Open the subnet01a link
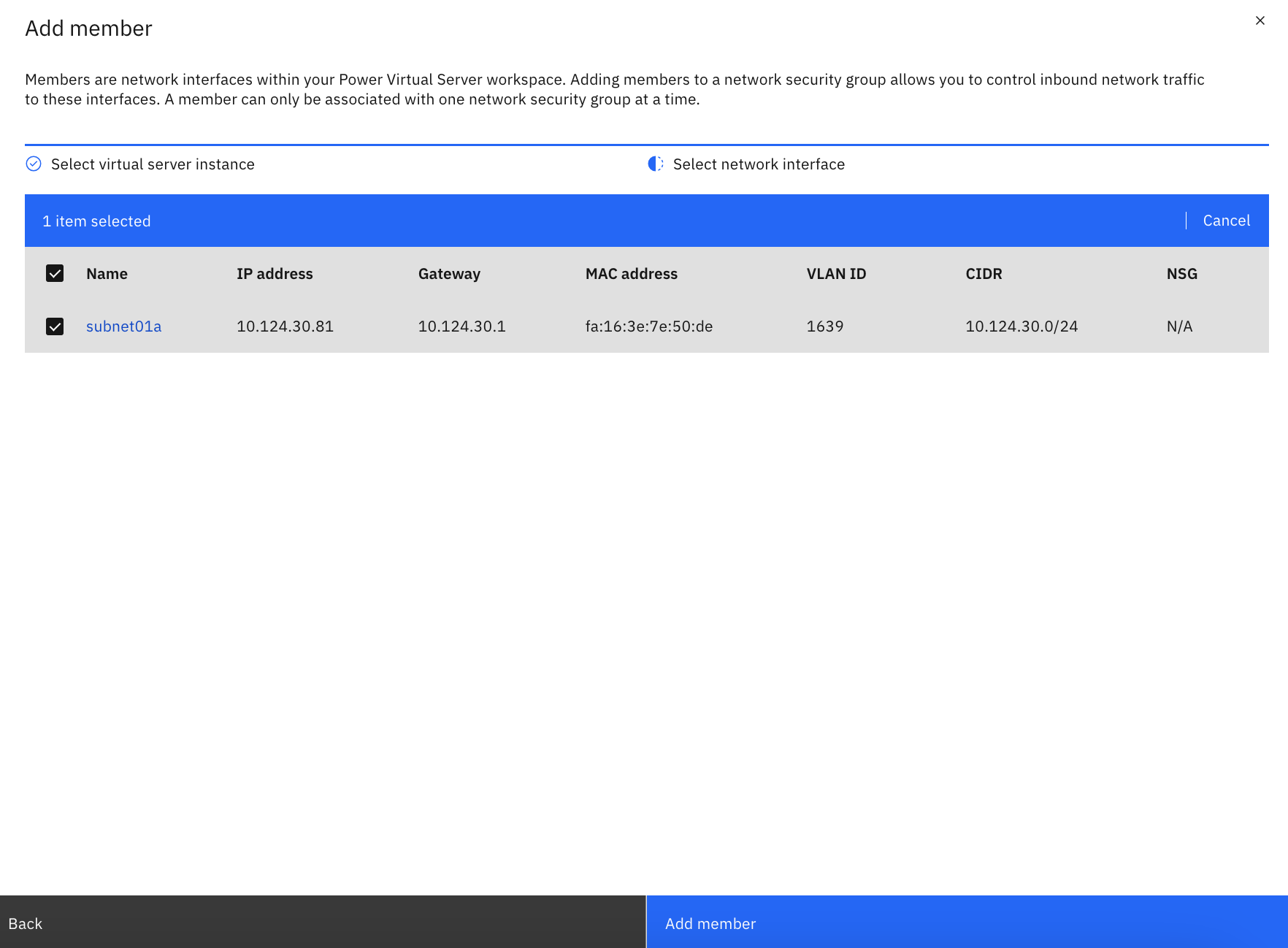1288x948 pixels. point(123,326)
